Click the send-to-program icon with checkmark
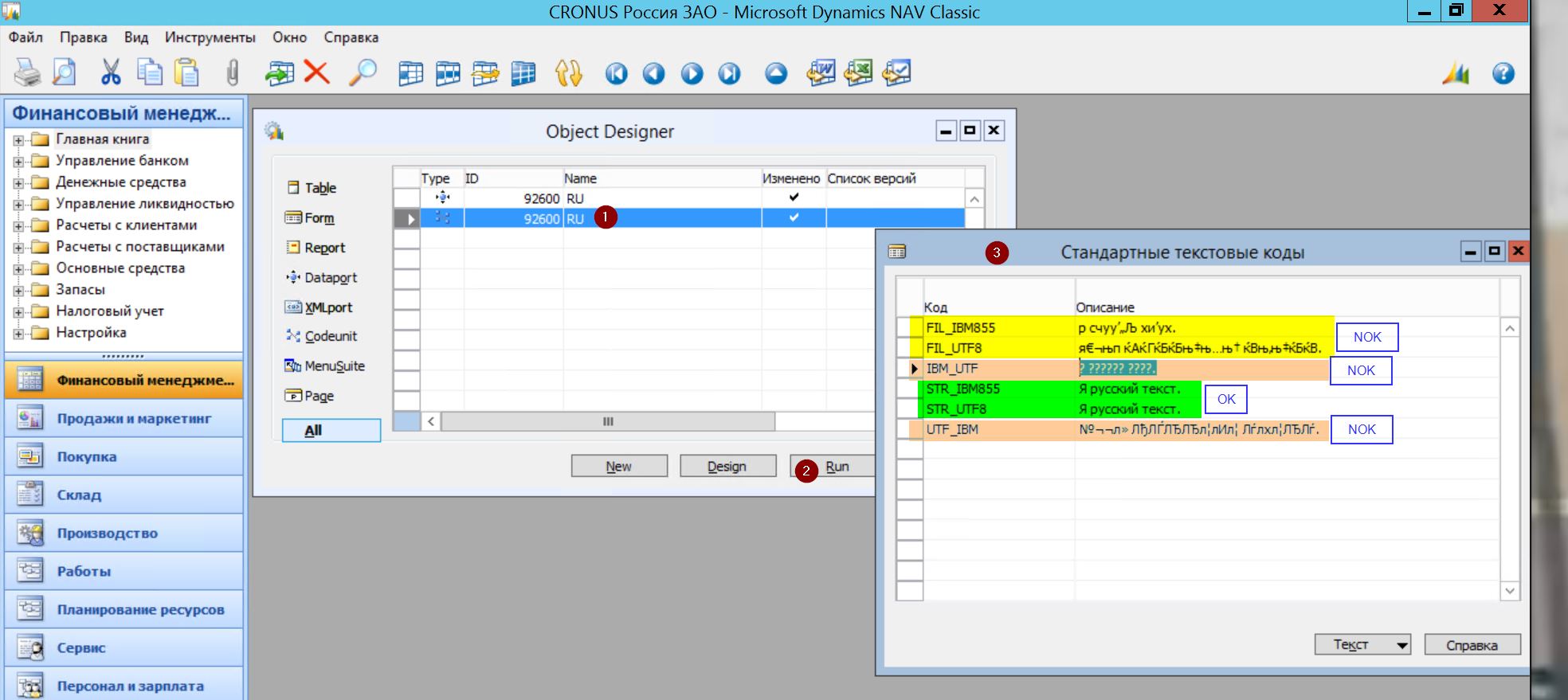The height and width of the screenshot is (700, 1568). point(896,73)
